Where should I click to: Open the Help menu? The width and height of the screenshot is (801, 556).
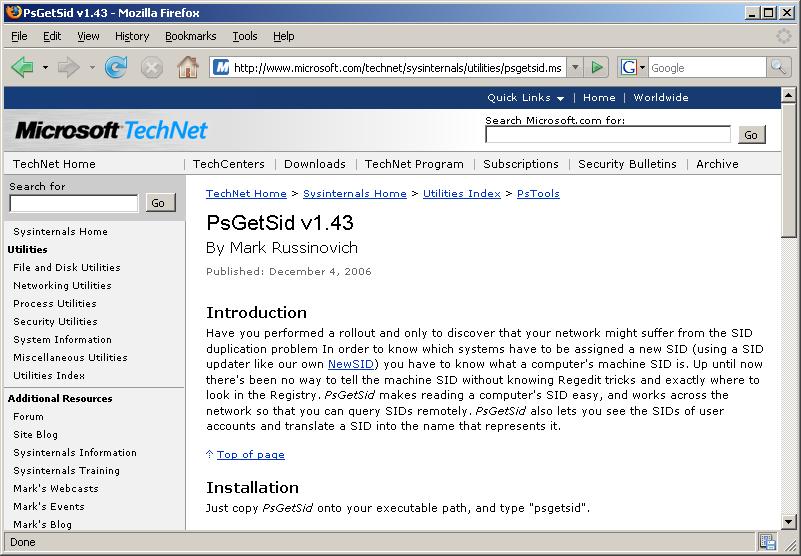284,36
